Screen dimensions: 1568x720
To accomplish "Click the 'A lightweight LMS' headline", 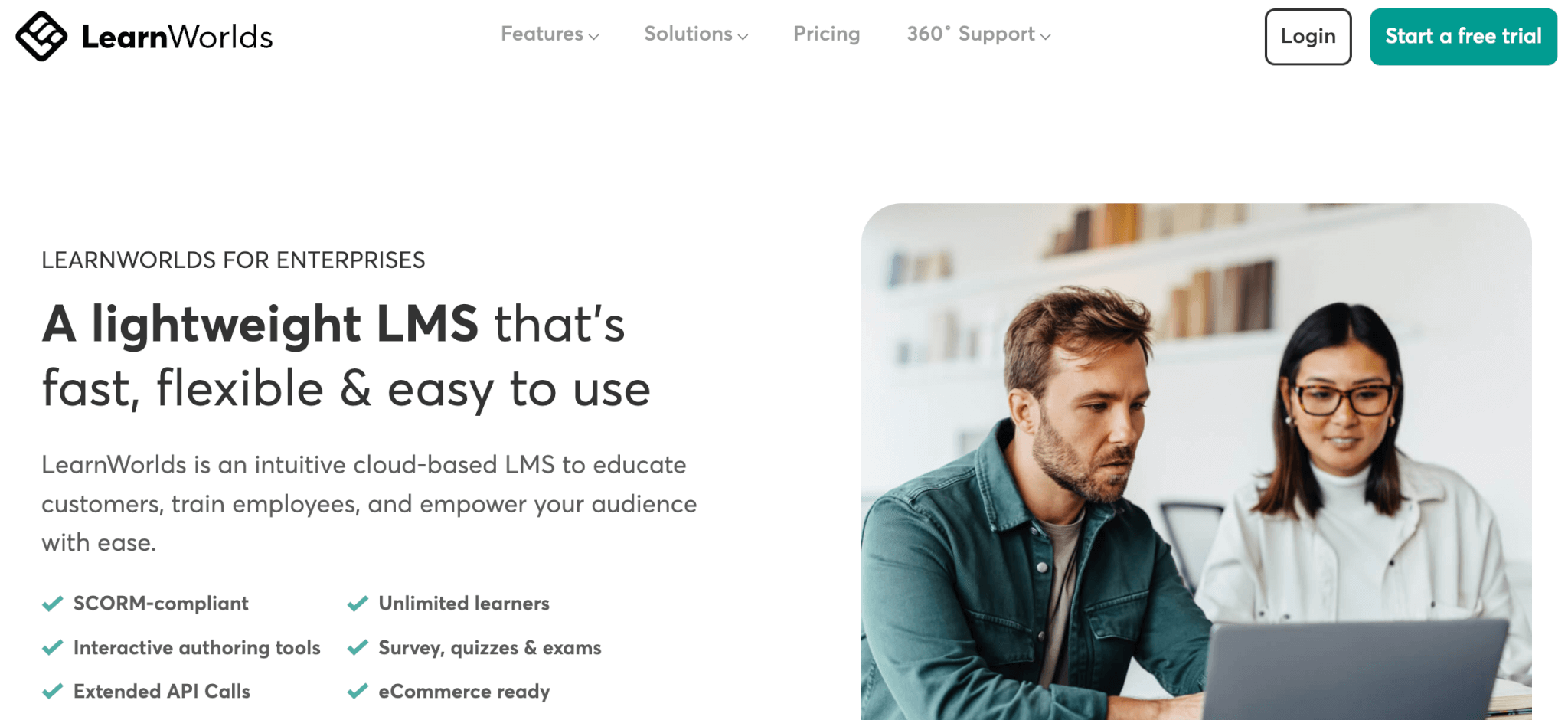I will 260,323.
